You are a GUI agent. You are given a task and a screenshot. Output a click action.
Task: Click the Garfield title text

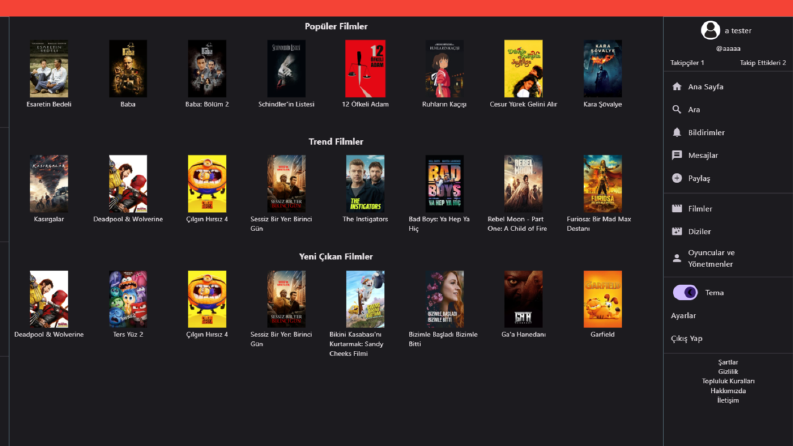point(602,334)
